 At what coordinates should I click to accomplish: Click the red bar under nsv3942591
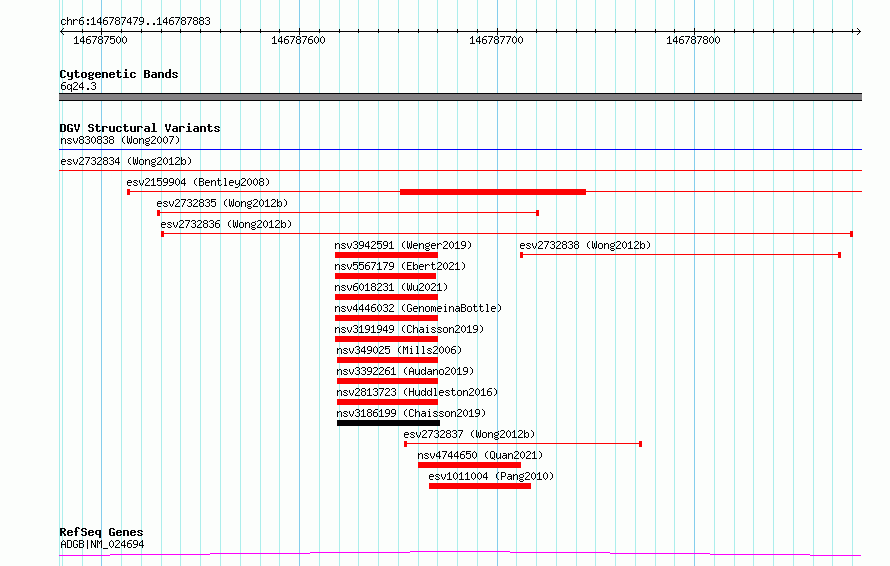(386, 255)
